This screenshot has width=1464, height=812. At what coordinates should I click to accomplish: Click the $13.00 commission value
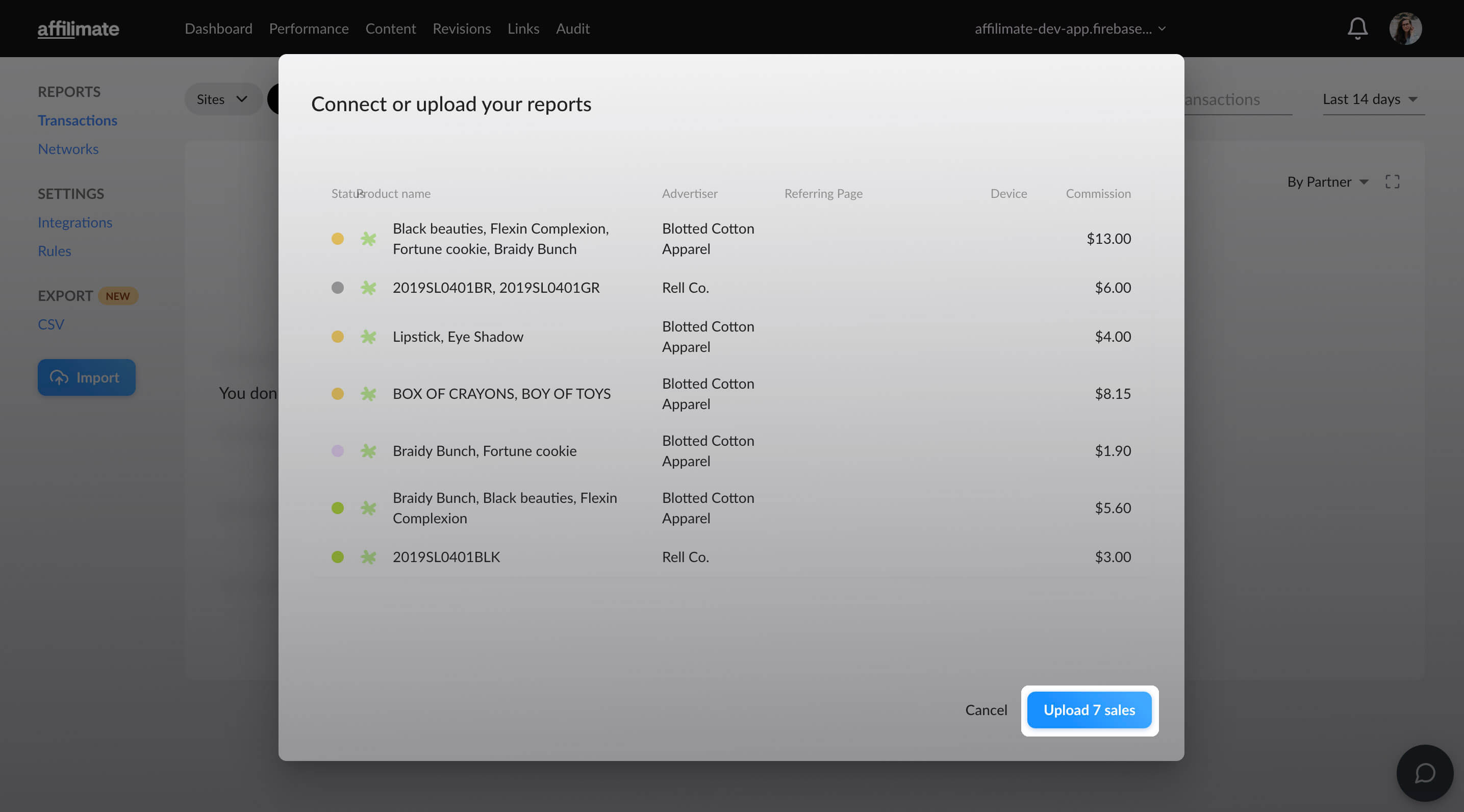click(x=1108, y=239)
